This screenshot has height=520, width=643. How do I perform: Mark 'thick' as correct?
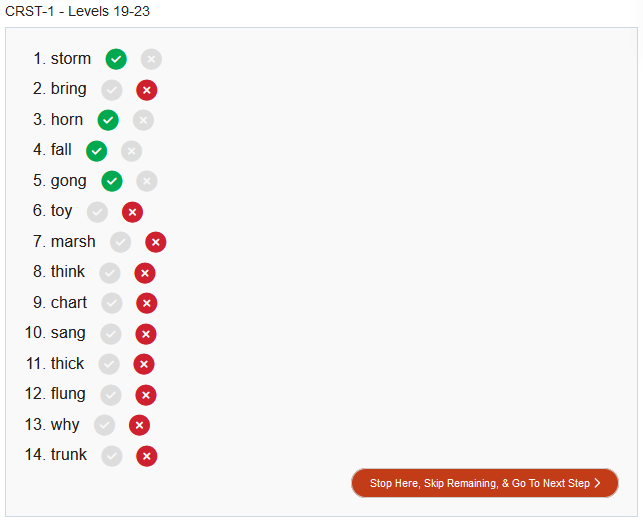click(109, 364)
